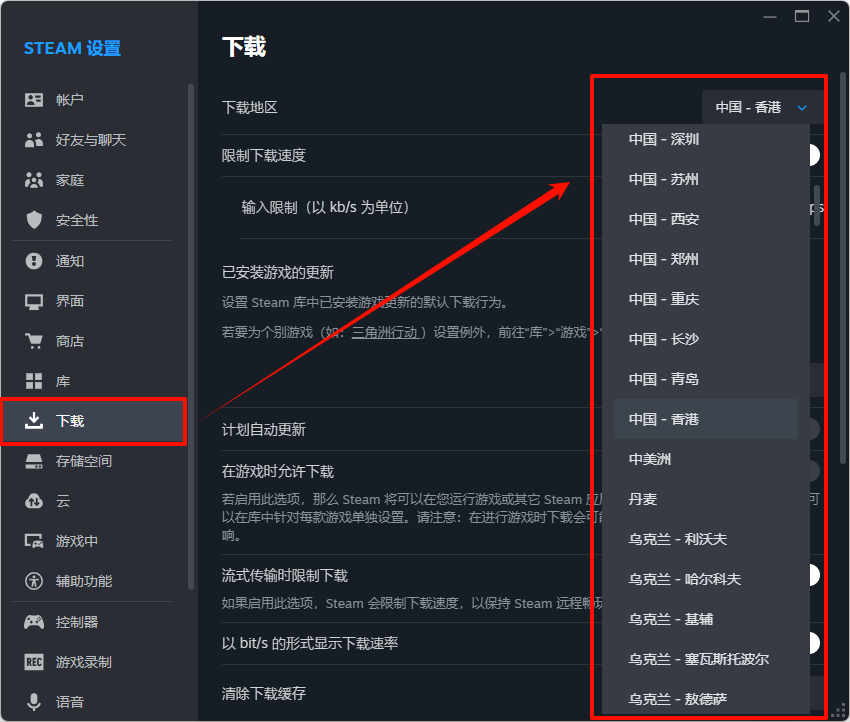Switch to the 存储空间 settings section
850x722 pixels.
coord(75,460)
